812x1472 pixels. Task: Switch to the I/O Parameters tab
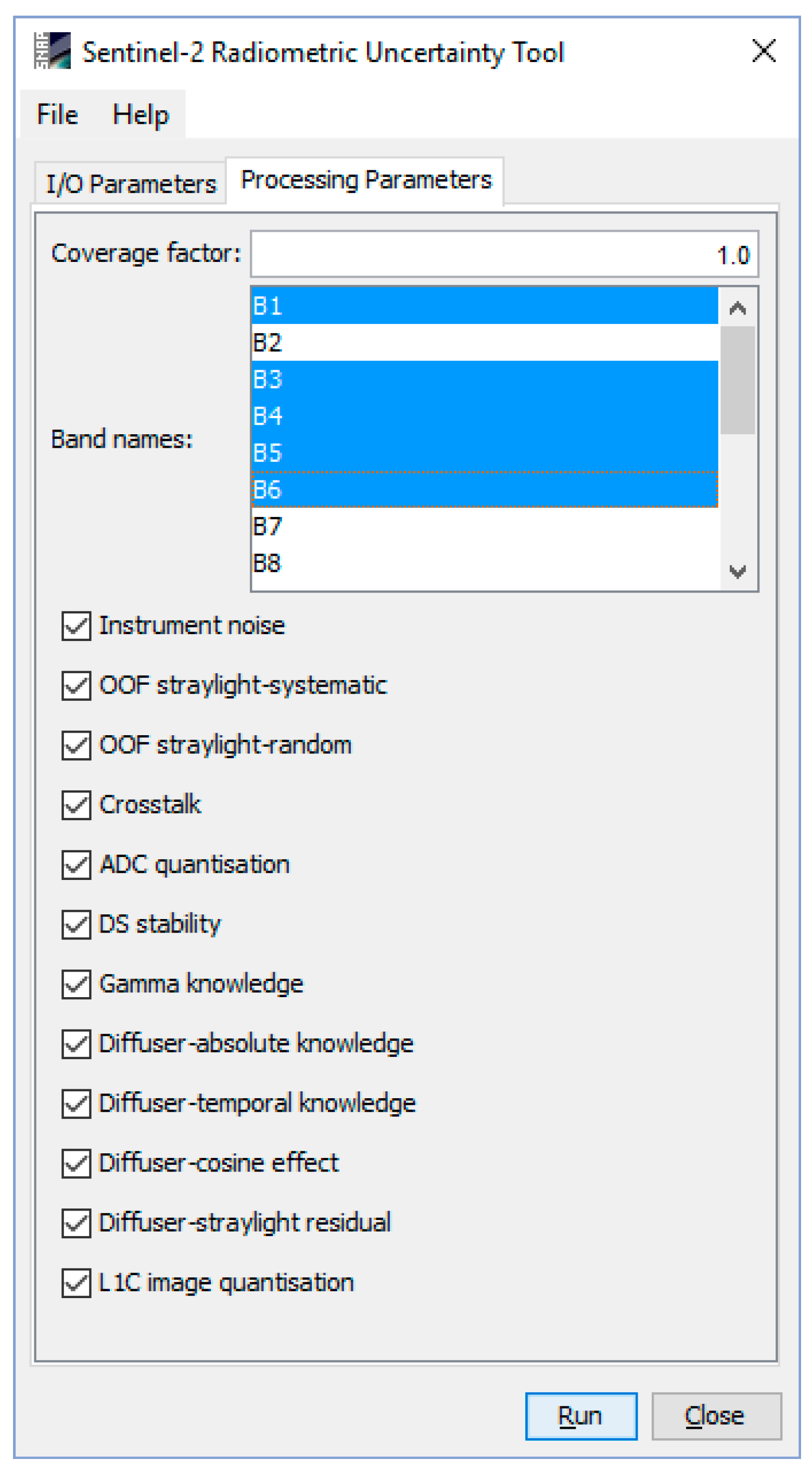pos(131,184)
